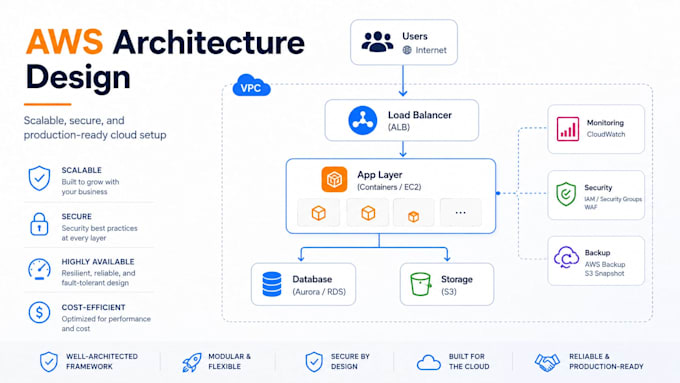This screenshot has height=383, width=680.
Task: Click the green S3 Storage bucket icon
Action: click(421, 284)
